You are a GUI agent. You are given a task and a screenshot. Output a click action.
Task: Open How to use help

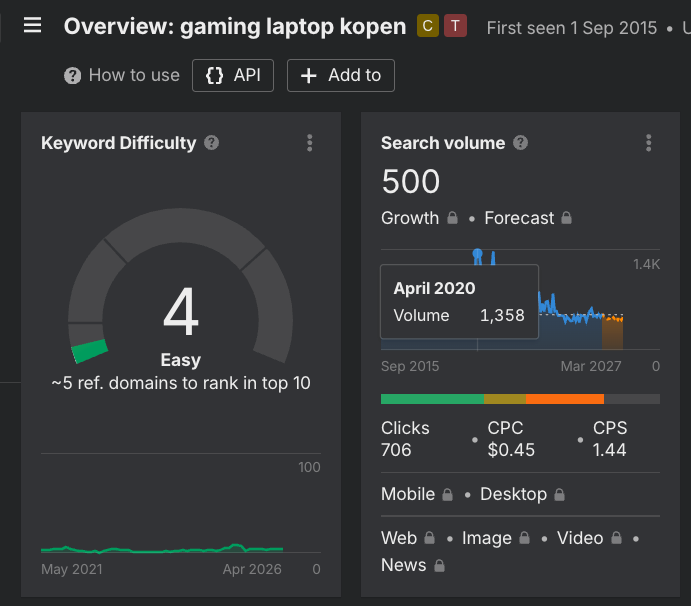coord(122,75)
